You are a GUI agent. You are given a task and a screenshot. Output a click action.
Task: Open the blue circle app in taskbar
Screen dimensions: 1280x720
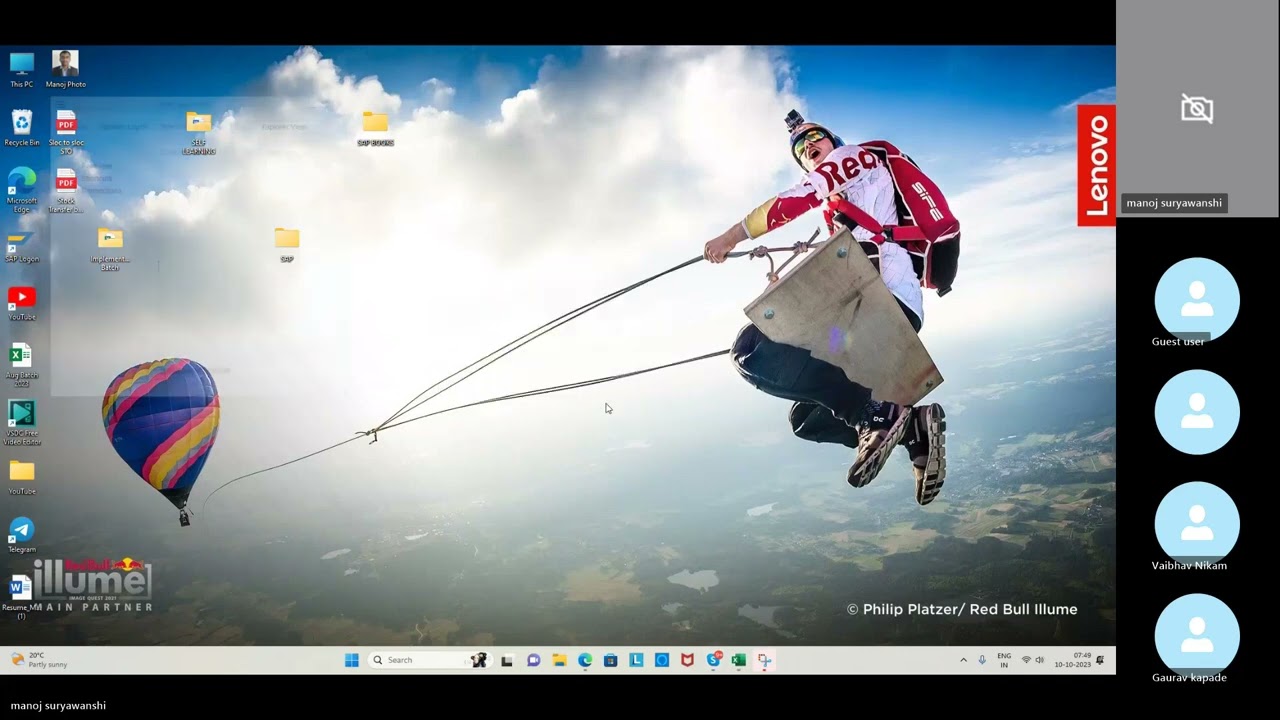click(x=661, y=660)
